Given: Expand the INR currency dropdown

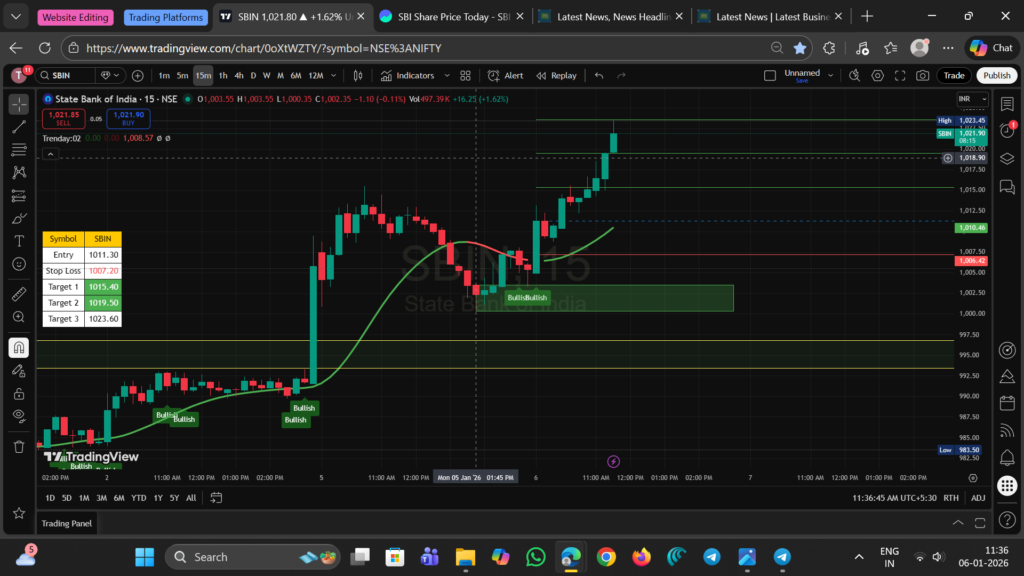Looking at the screenshot, I should pos(970,99).
